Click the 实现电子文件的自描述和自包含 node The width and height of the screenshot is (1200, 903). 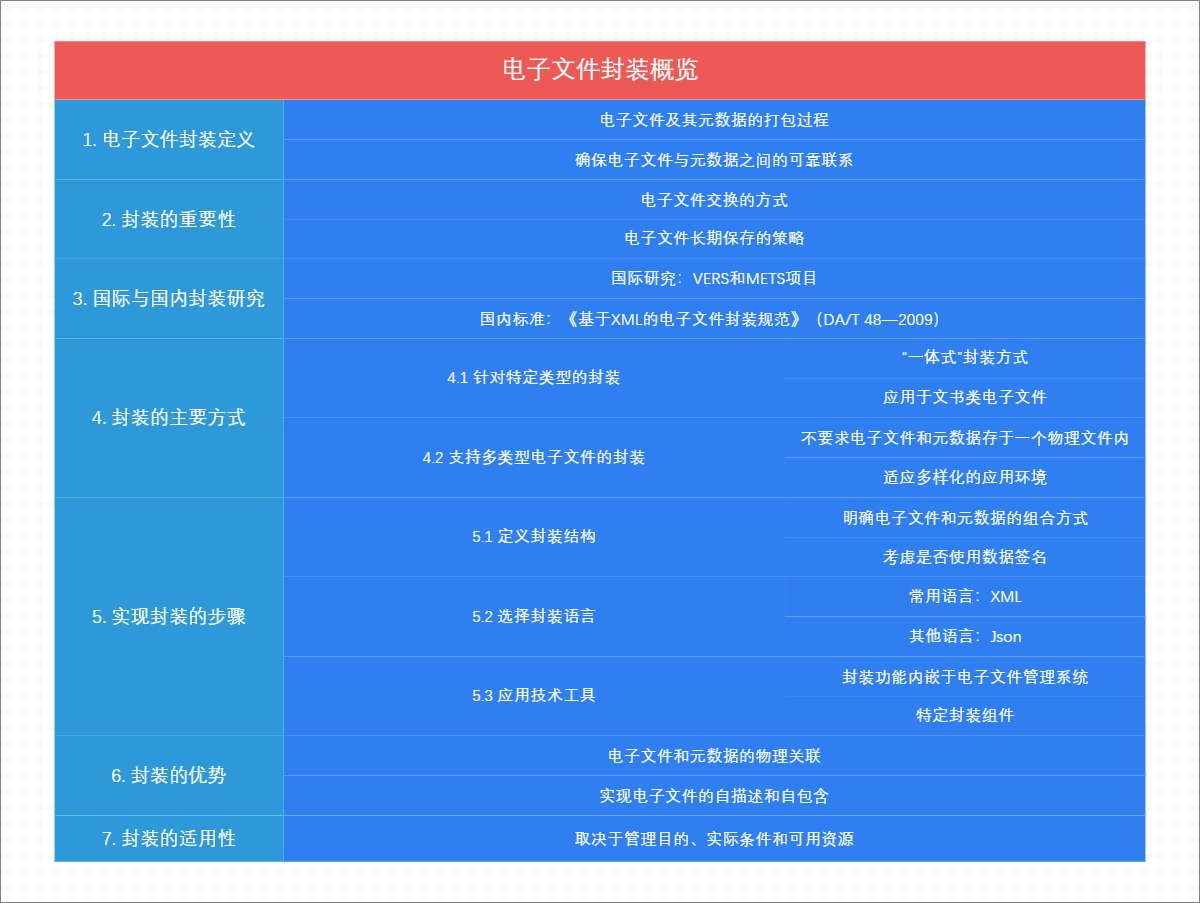[x=716, y=797]
